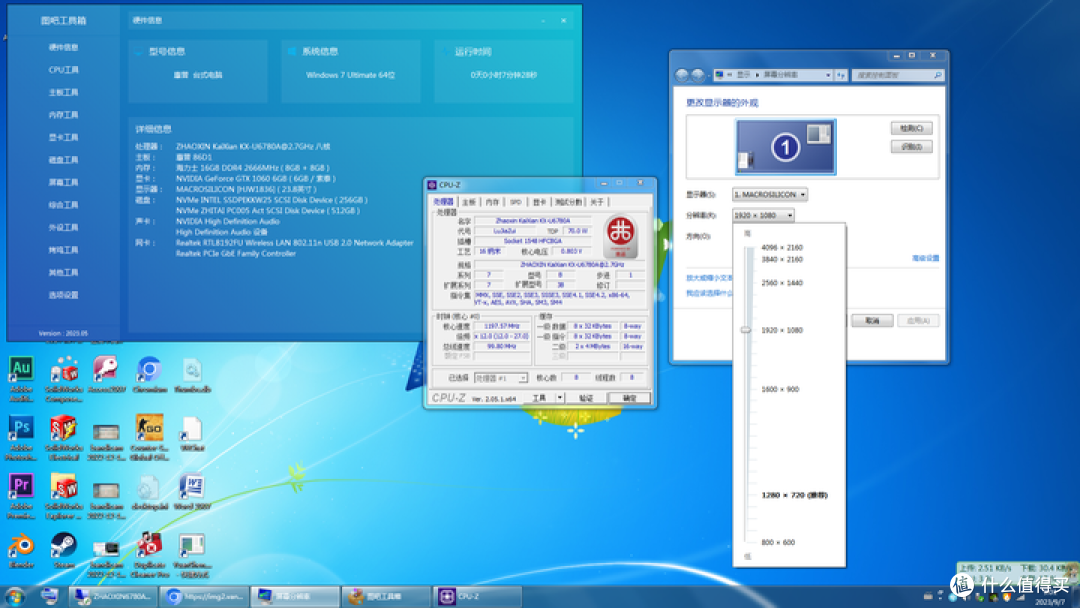This screenshot has width=1080, height=608.
Task: Choose the 1280 × 720 recommended resolution mark
Action: pyautogui.click(x=794, y=496)
